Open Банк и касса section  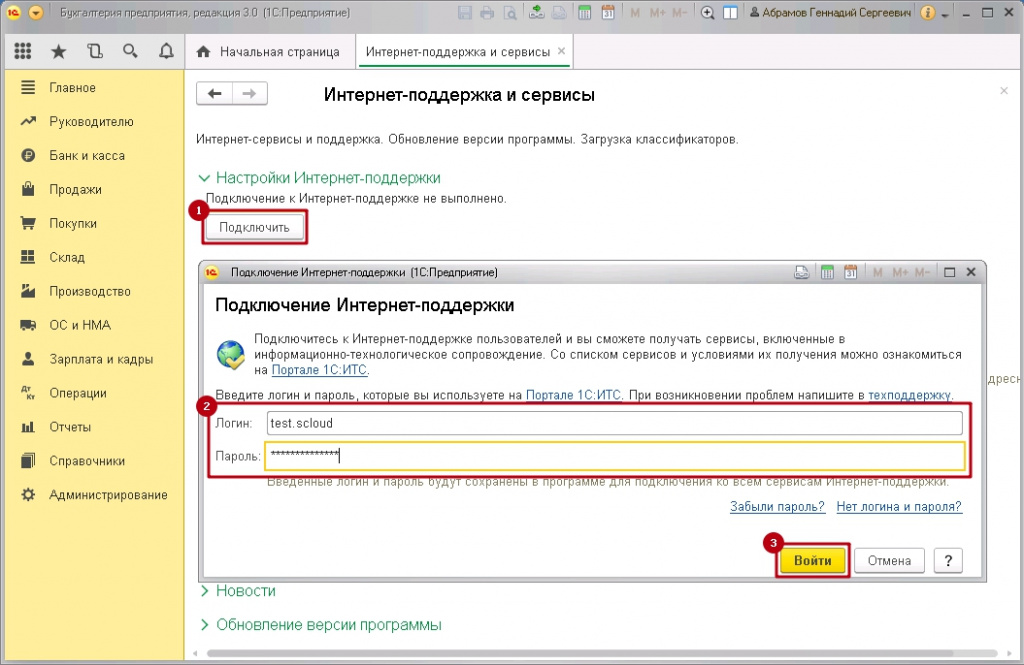pyautogui.click(x=87, y=155)
